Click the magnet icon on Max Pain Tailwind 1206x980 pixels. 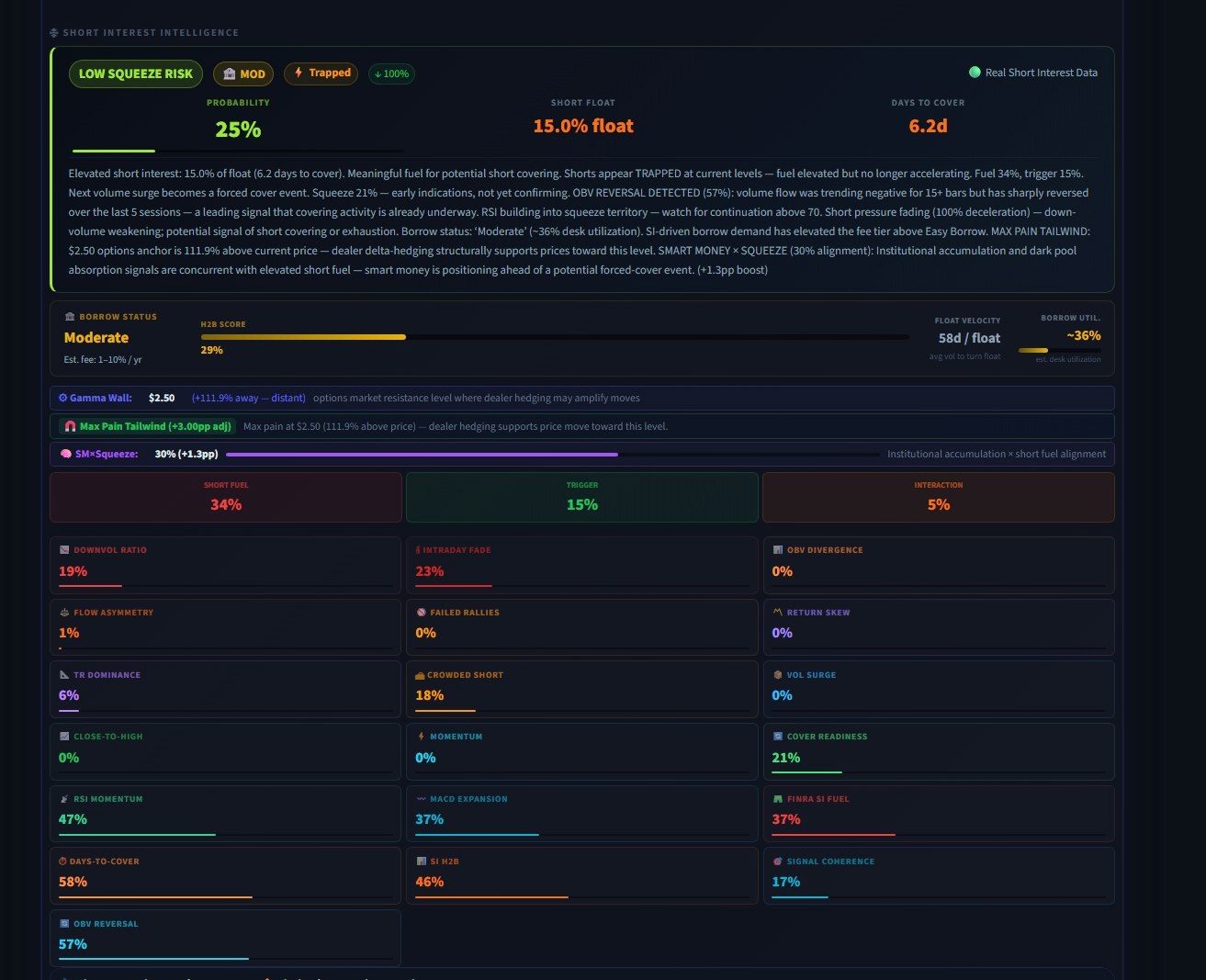tap(70, 426)
